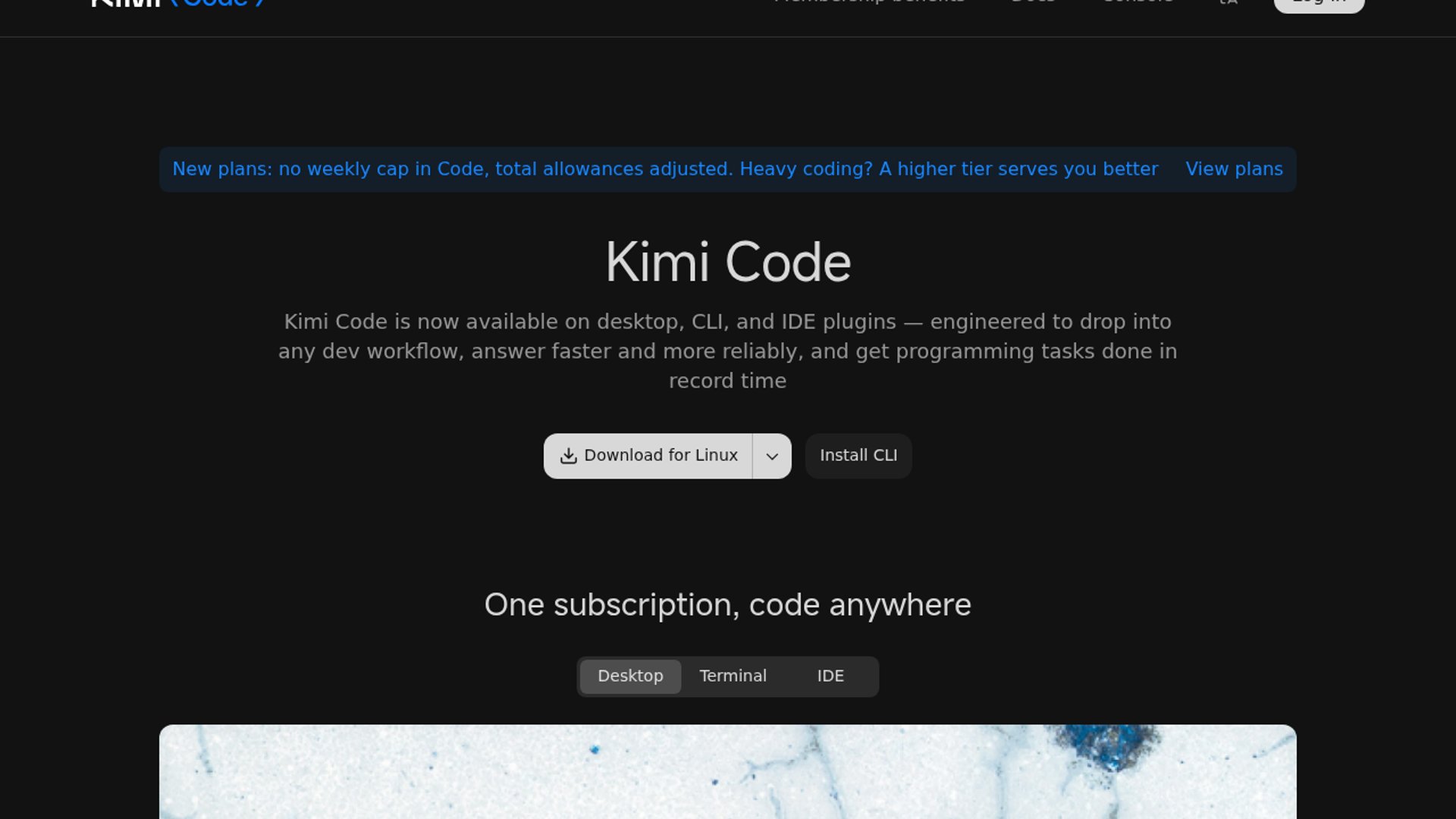Viewport: 1456px width, 819px height.
Task: Click the New plans announcement banner text
Action: pyautogui.click(x=665, y=169)
